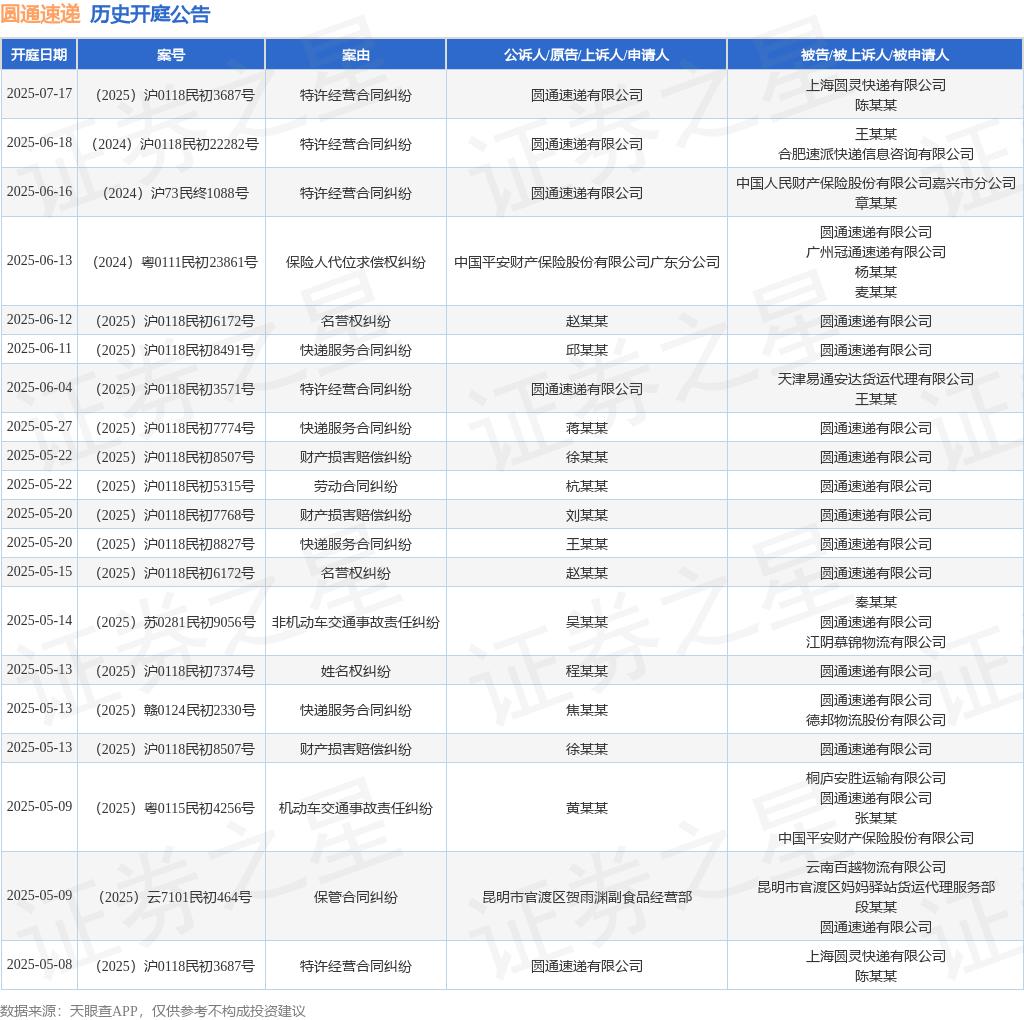Click the 劳动合同纠纷 cause cell

pyautogui.click(x=356, y=486)
